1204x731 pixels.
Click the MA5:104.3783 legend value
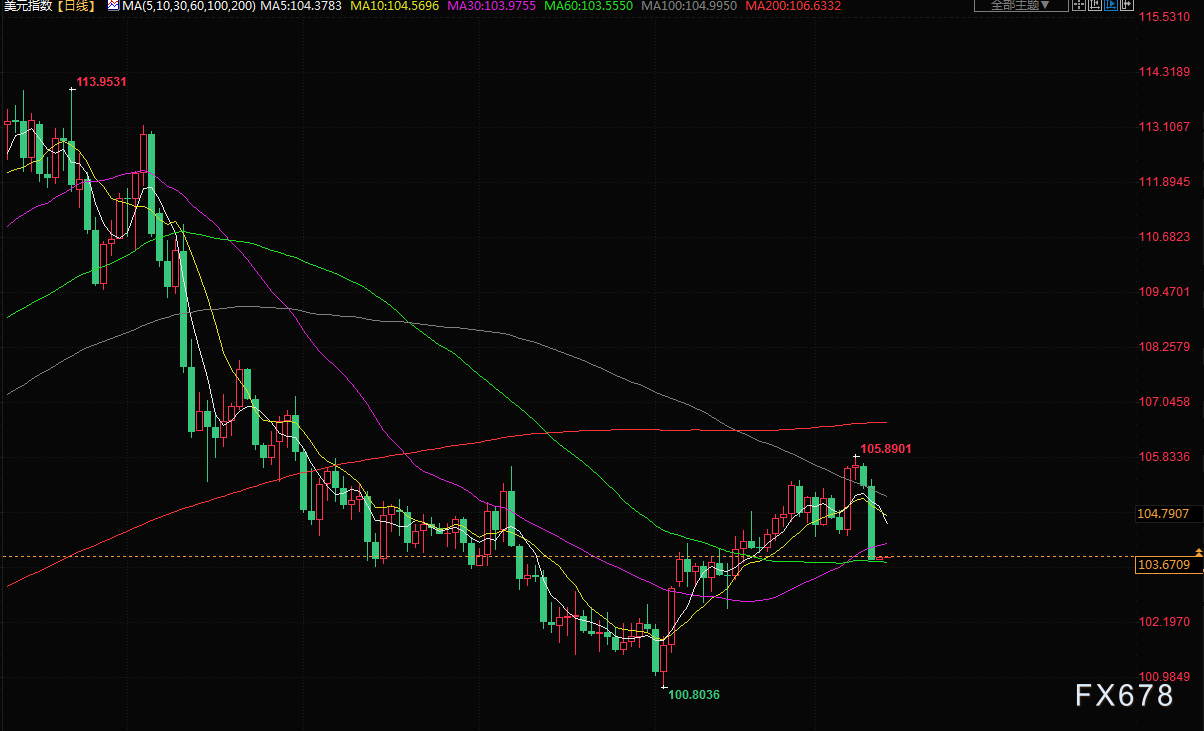tap(301, 6)
